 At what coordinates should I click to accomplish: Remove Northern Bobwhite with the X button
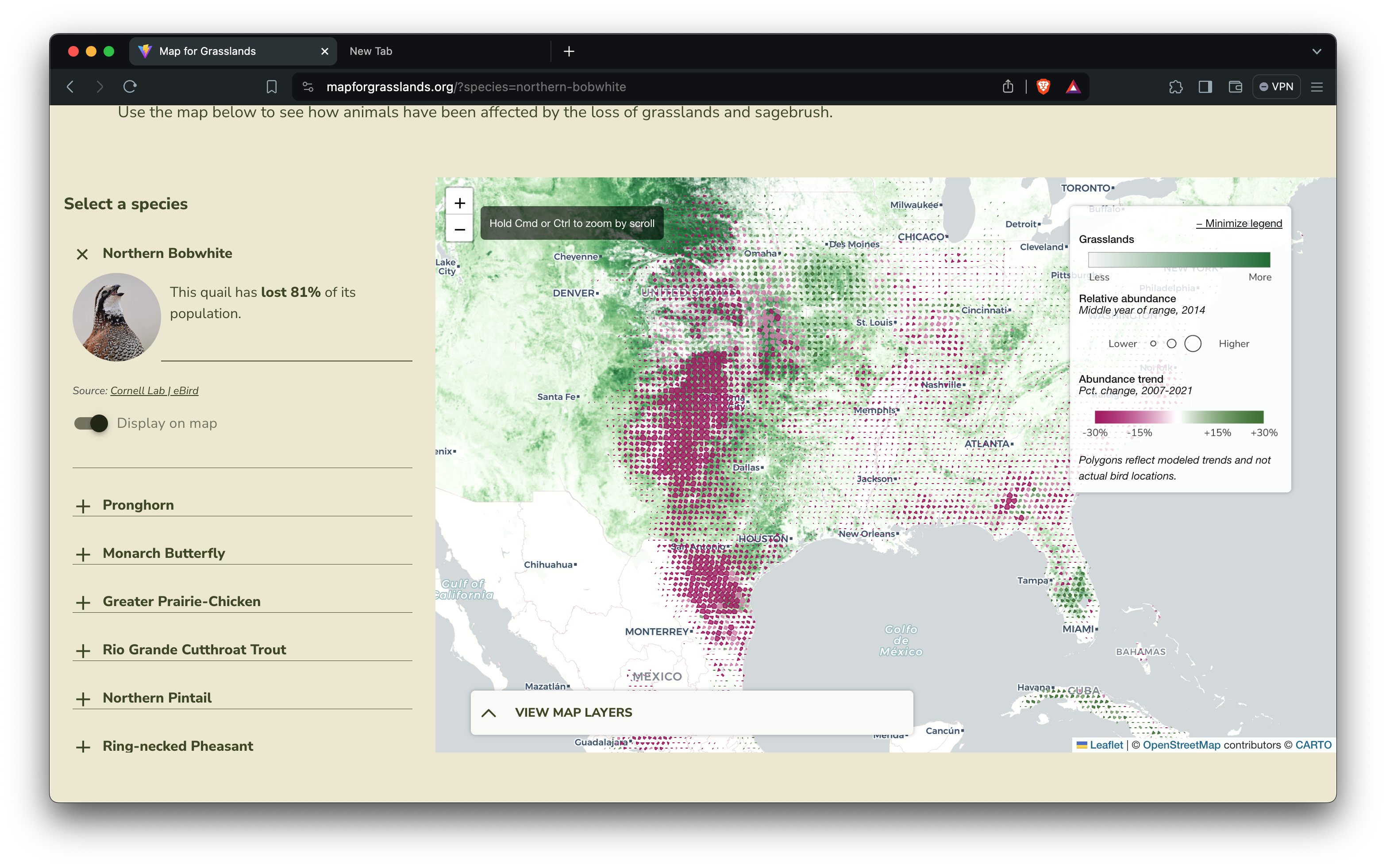[82, 254]
